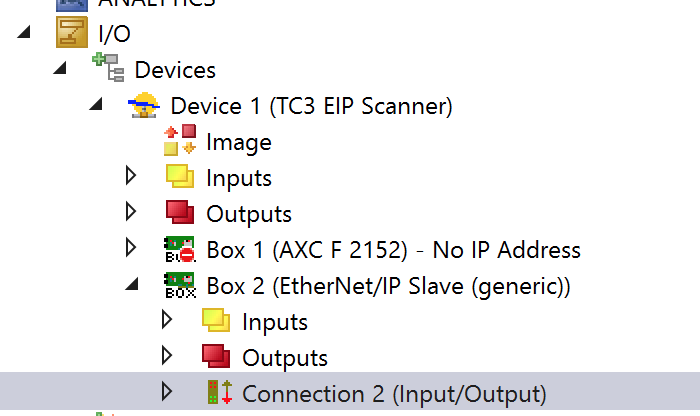Viewport: 700px width, 416px height.
Task: Click Box 2 EtherNet/IP slave icon
Action: [x=180, y=285]
